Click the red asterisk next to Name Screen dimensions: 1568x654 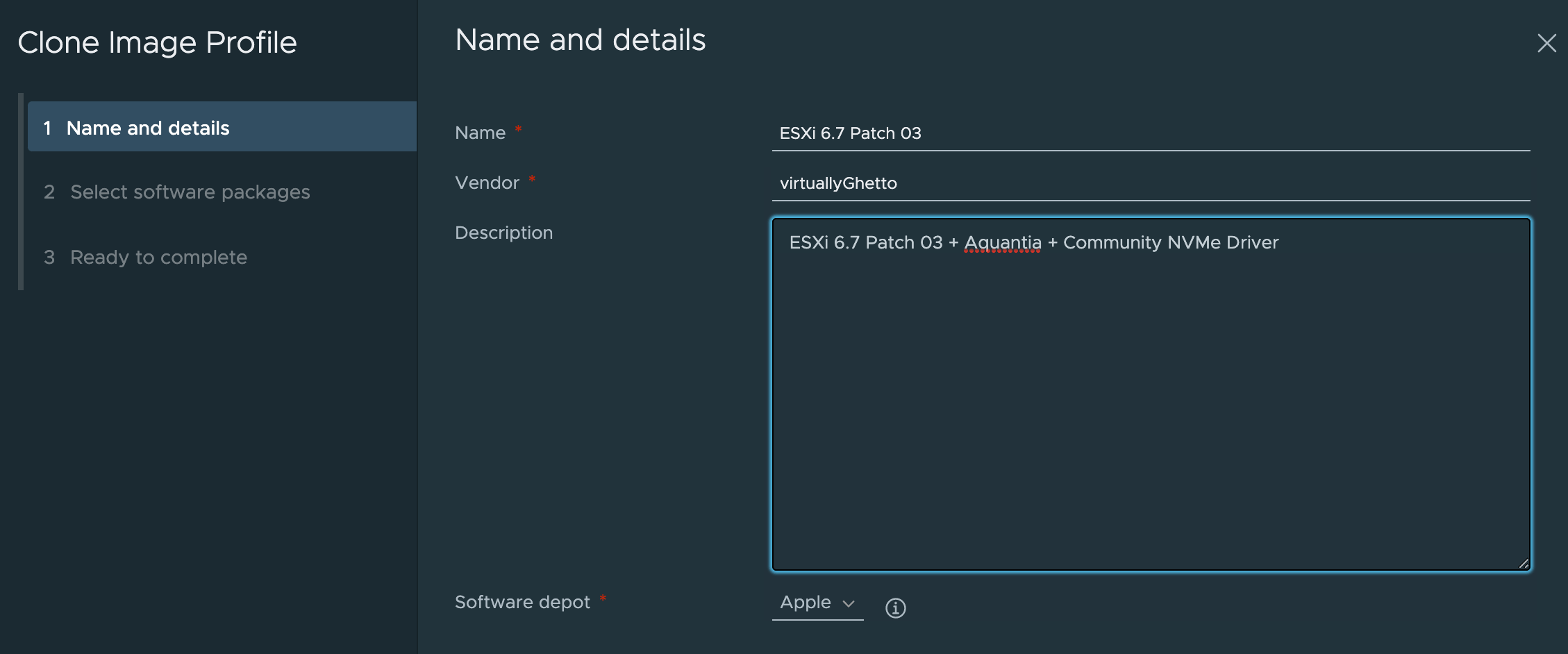(x=517, y=129)
